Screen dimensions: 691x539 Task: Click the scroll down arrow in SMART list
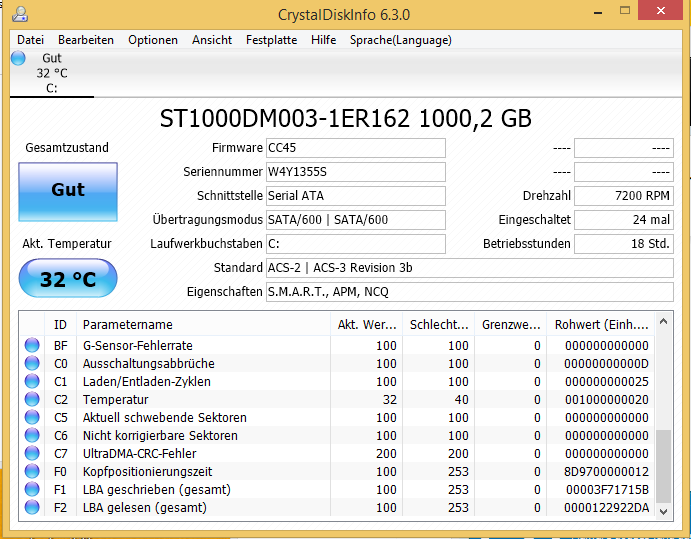coord(664,511)
